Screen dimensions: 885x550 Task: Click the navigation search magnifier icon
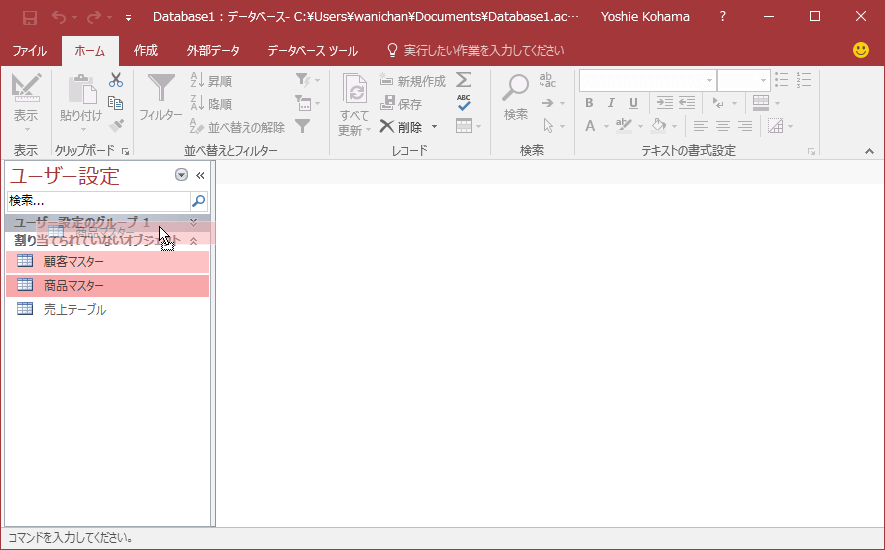click(199, 201)
